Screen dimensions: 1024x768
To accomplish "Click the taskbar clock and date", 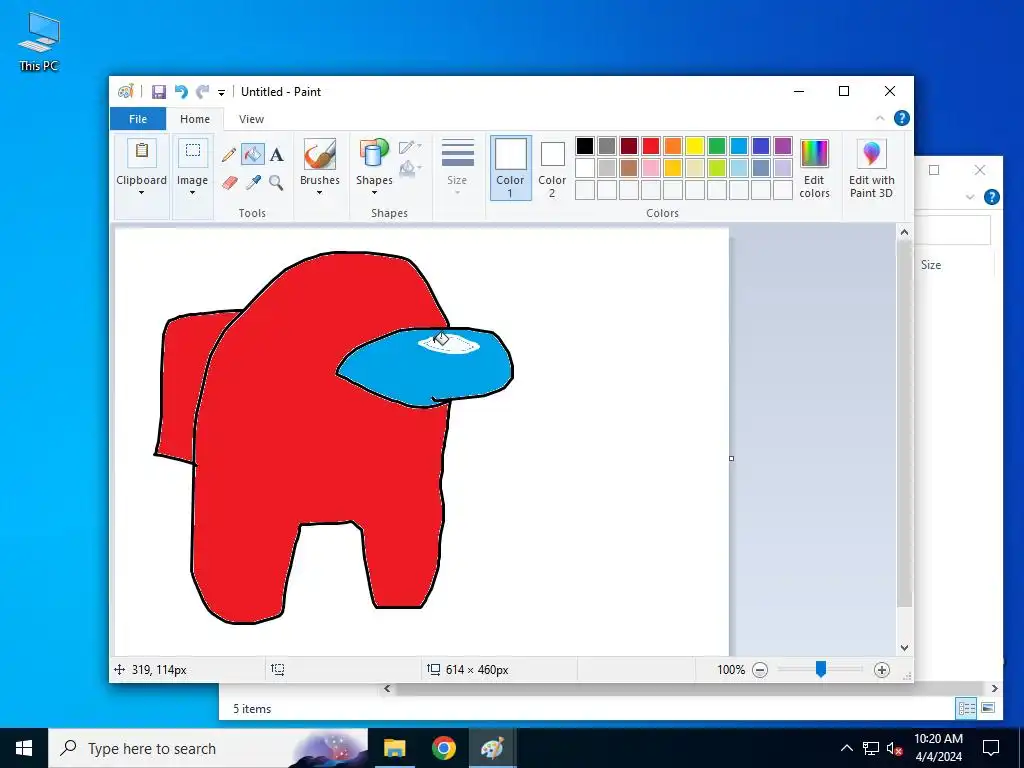I will point(938,748).
